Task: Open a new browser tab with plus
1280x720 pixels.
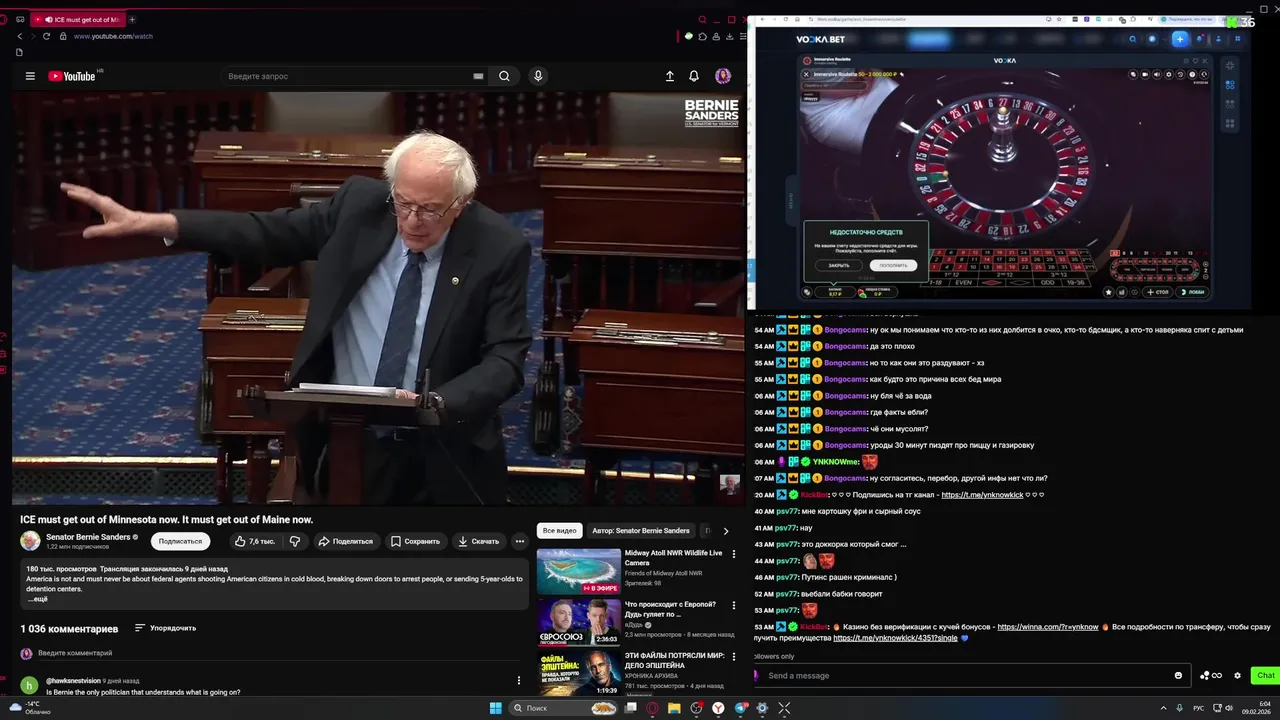Action: tap(132, 19)
